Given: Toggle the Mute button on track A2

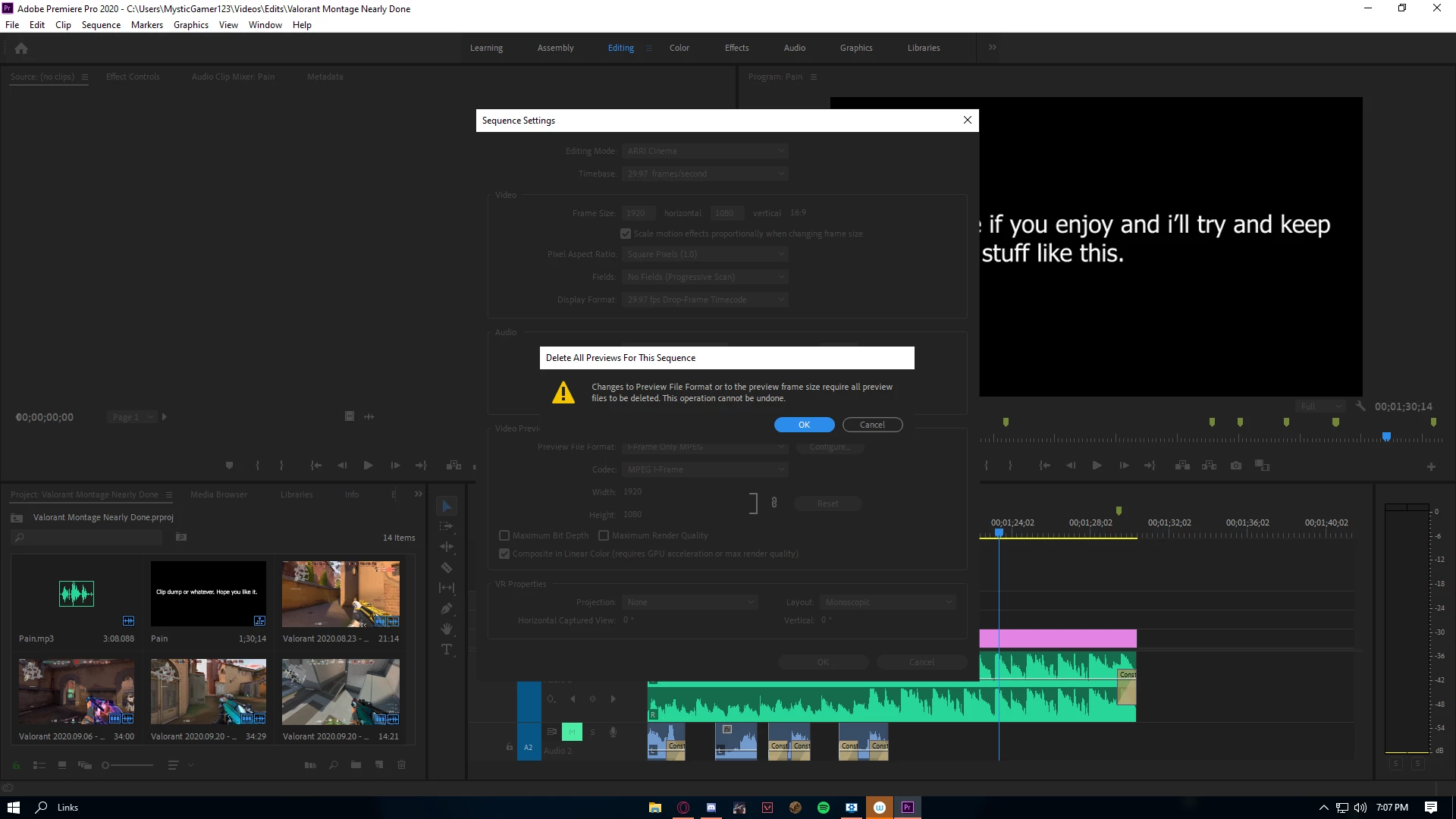Looking at the screenshot, I should tap(572, 732).
